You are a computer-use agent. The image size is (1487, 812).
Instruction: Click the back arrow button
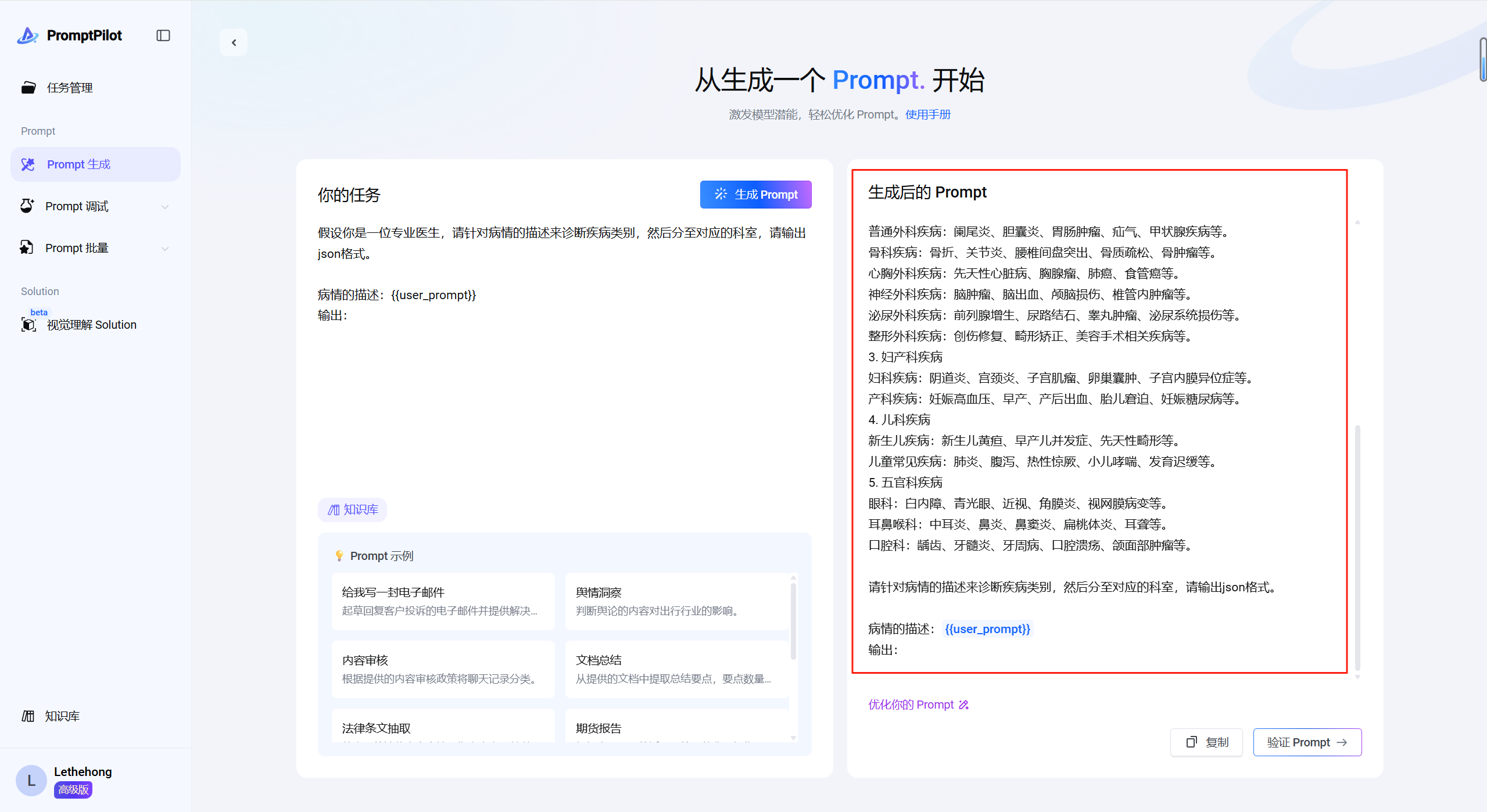234,42
